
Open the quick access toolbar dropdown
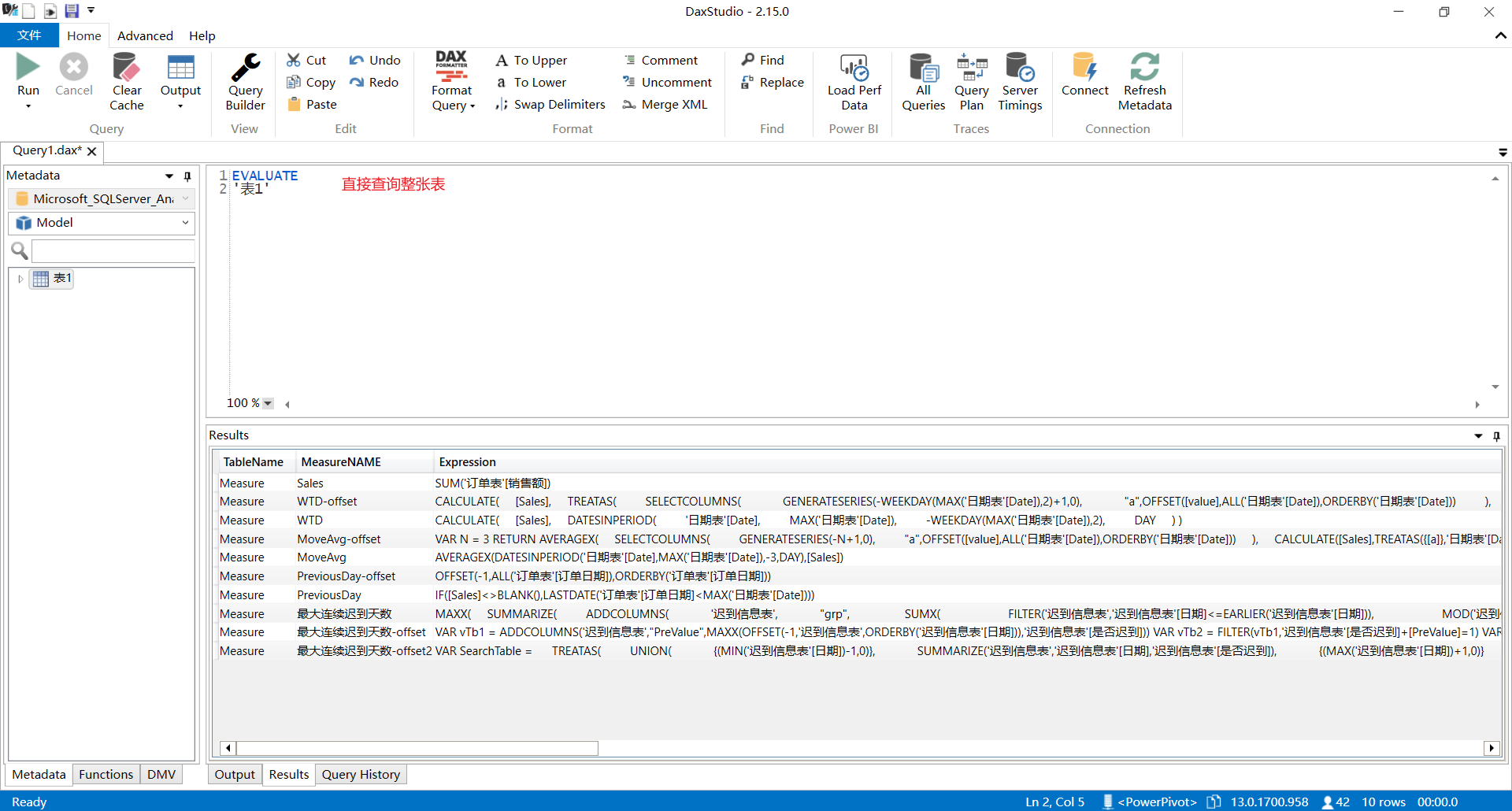point(91,11)
